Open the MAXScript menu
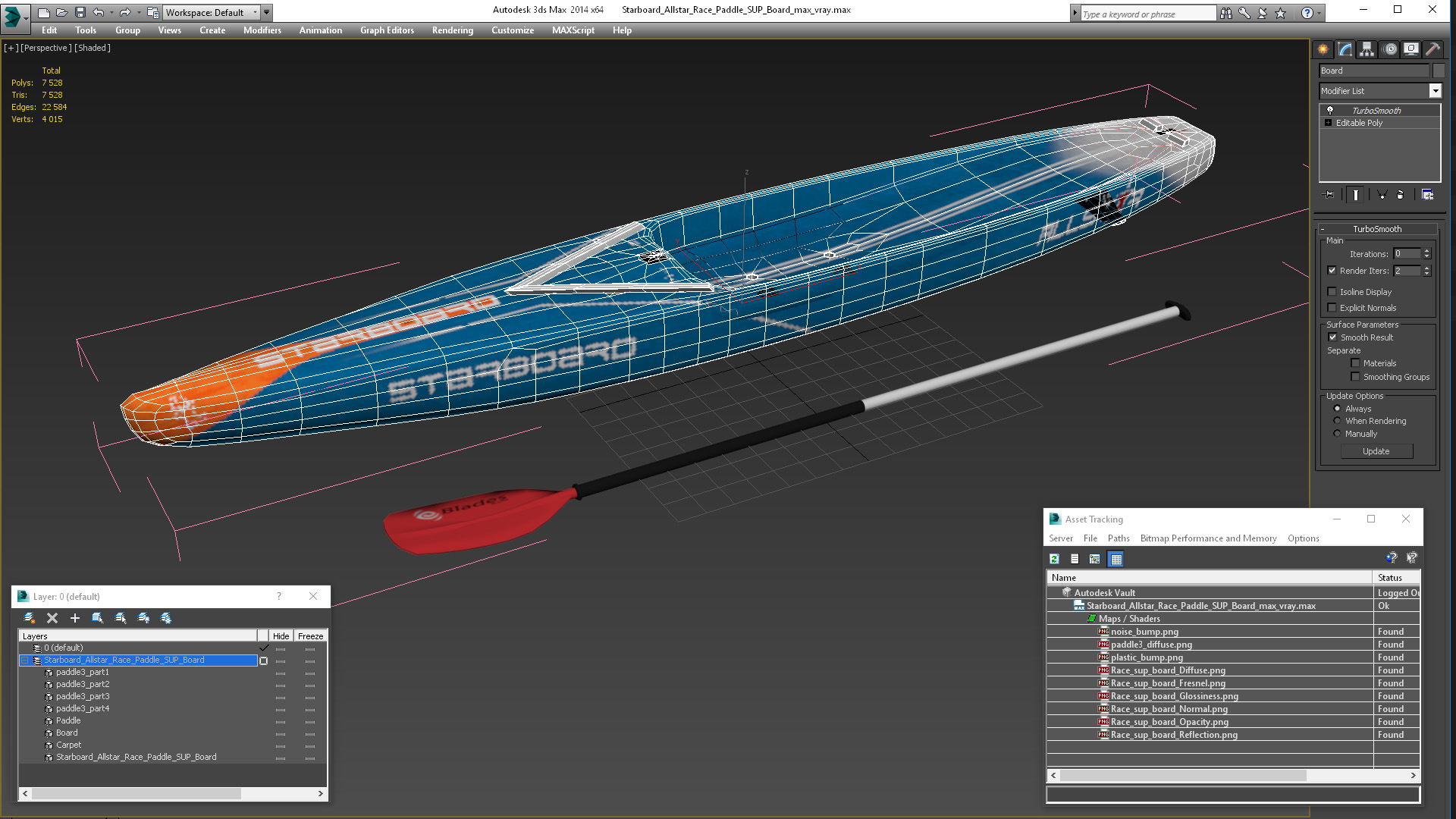 coord(573,30)
